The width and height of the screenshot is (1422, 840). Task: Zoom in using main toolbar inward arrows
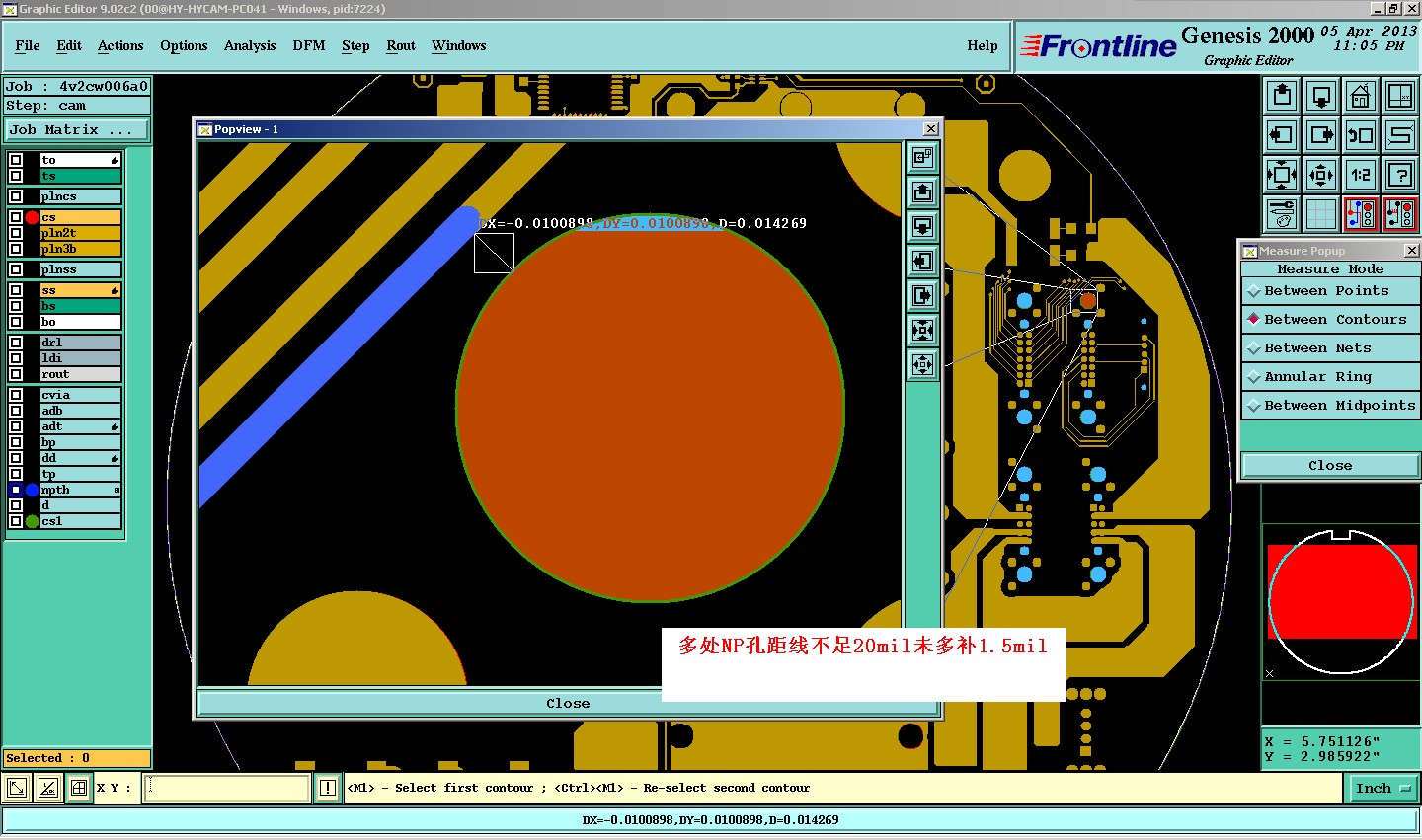point(1282,175)
